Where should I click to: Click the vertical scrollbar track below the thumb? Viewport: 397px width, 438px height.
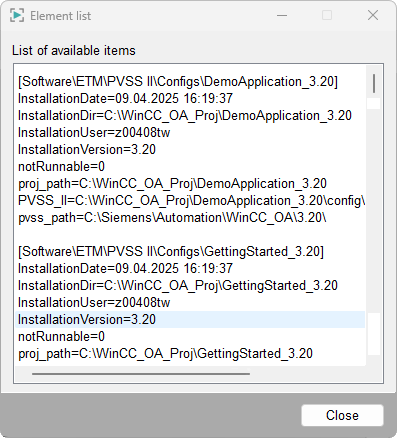(374, 227)
